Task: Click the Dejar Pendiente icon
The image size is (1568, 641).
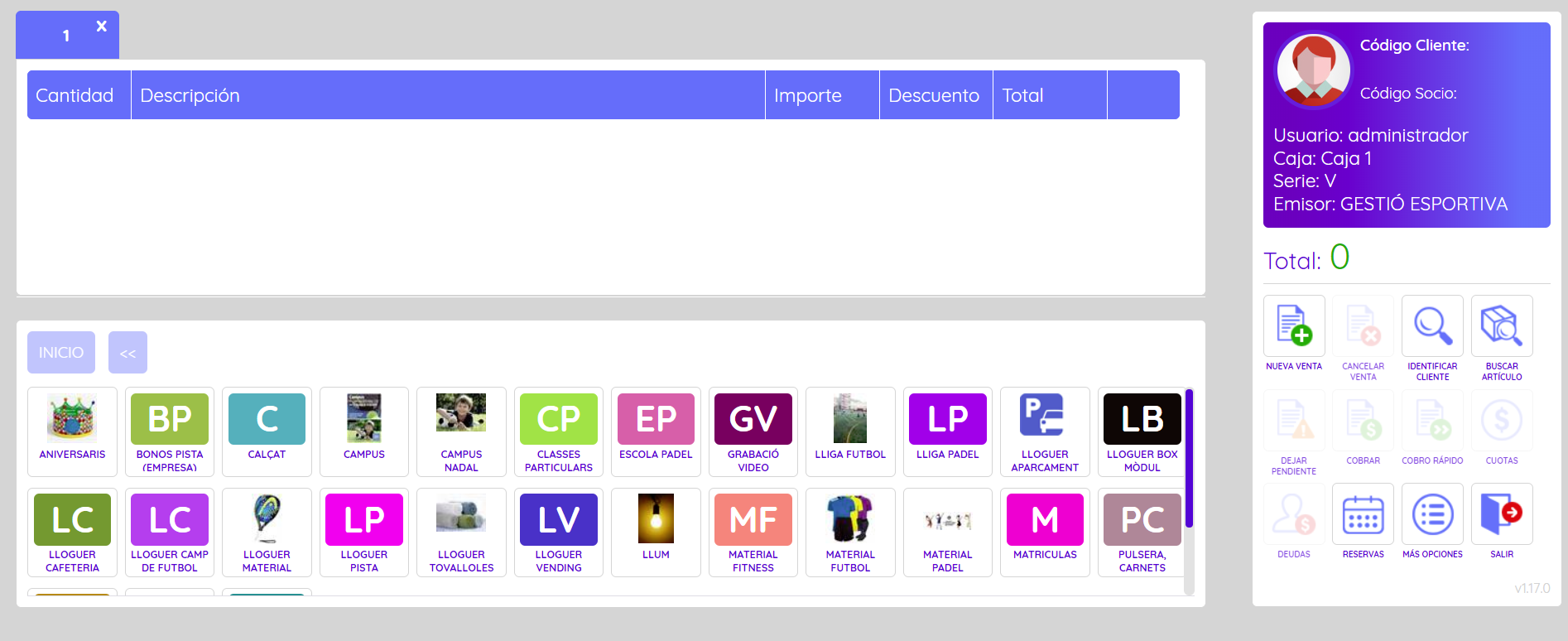Action: 1294,421
